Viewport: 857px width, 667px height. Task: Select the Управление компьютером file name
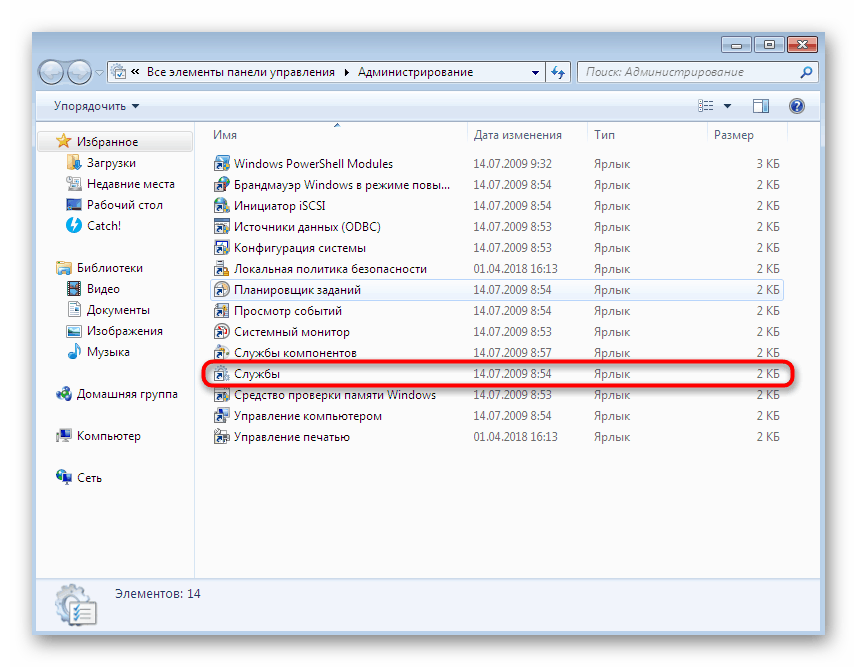pyautogui.click(x=308, y=416)
